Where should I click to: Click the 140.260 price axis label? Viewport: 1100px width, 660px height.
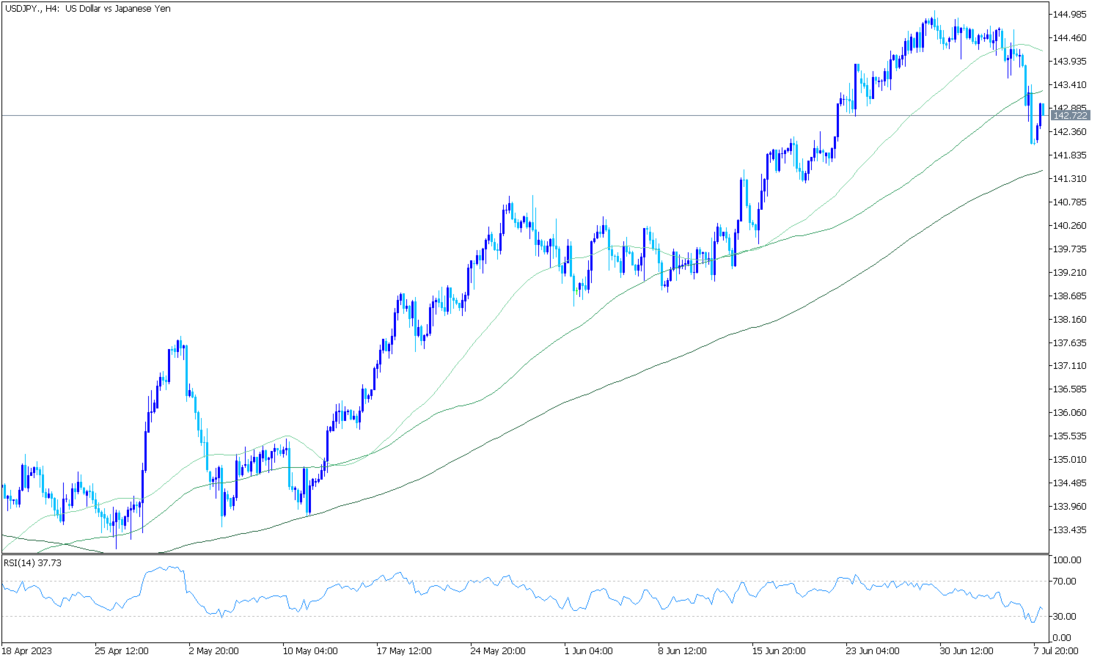pos(1071,226)
